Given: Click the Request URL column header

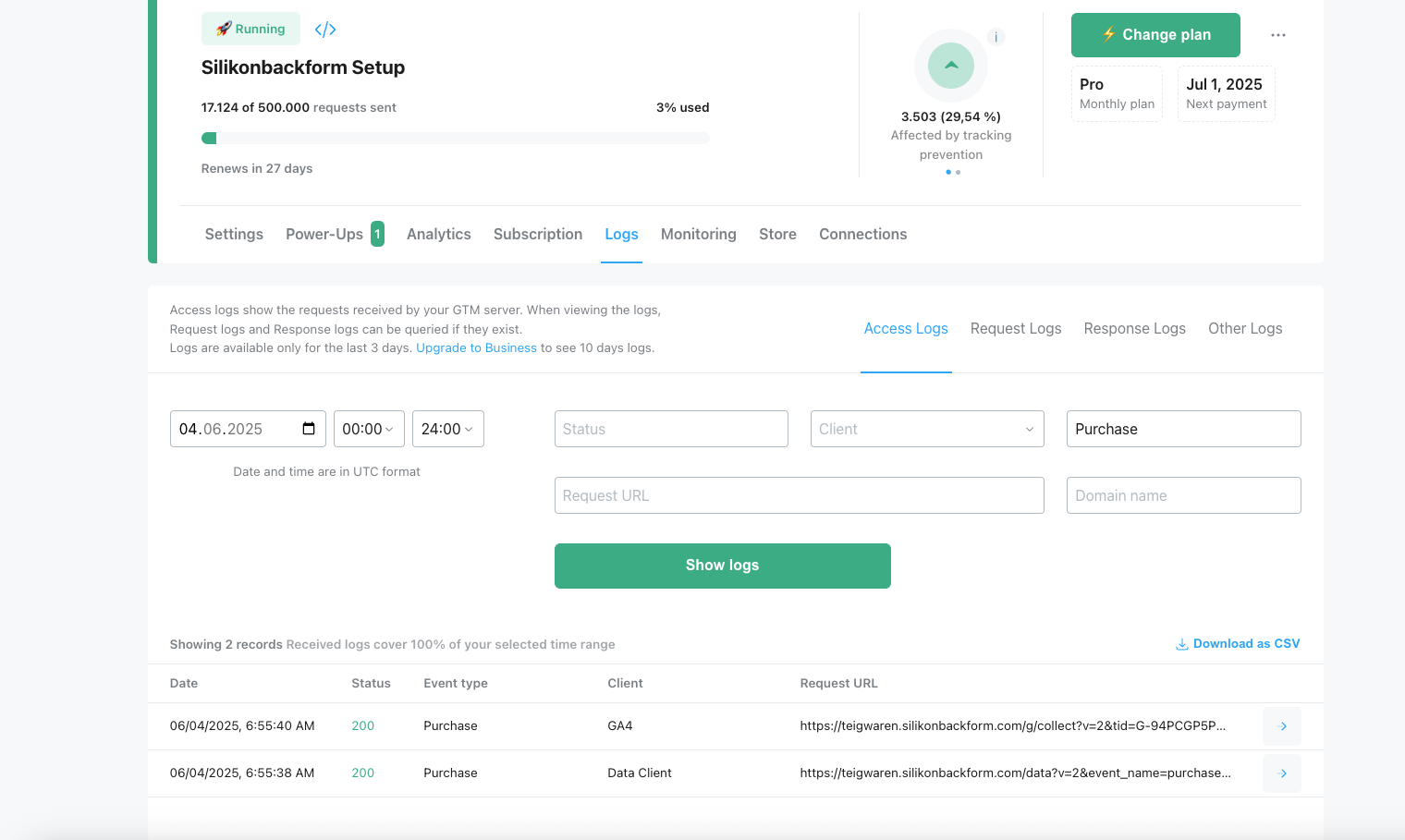Looking at the screenshot, I should click(839, 684).
